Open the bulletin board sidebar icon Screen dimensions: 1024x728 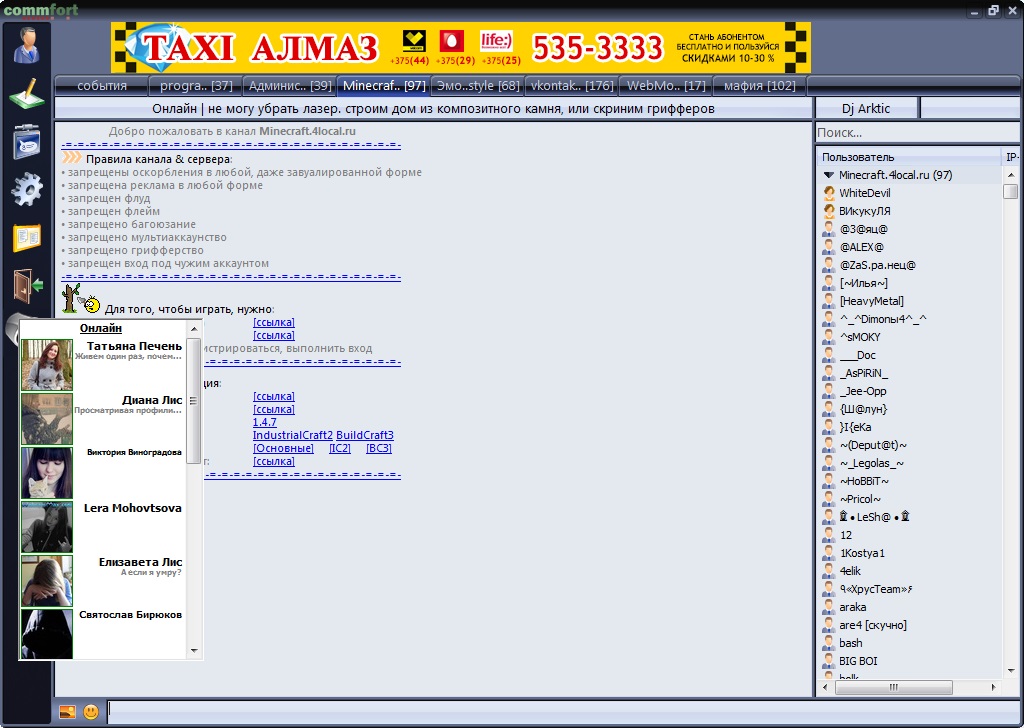[27, 141]
